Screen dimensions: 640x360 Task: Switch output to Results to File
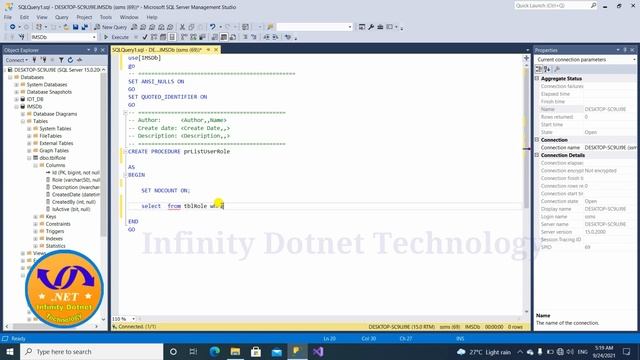233,37
